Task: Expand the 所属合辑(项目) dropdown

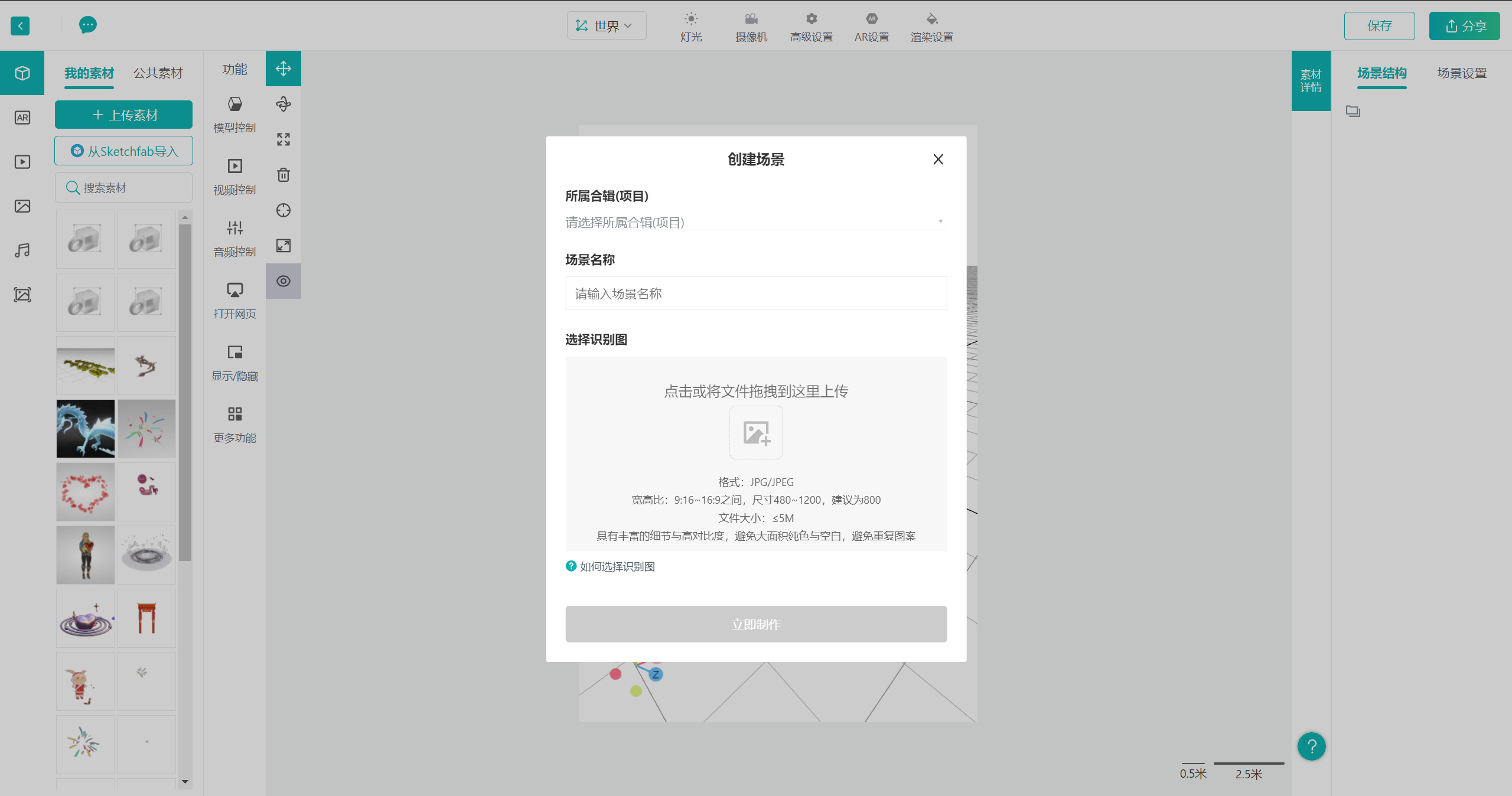Action: [755, 222]
